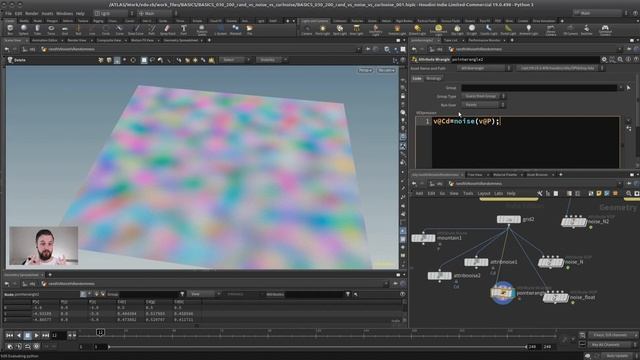Open the Help menu
Screen dimensions: 640x360
click(x=80, y=13)
